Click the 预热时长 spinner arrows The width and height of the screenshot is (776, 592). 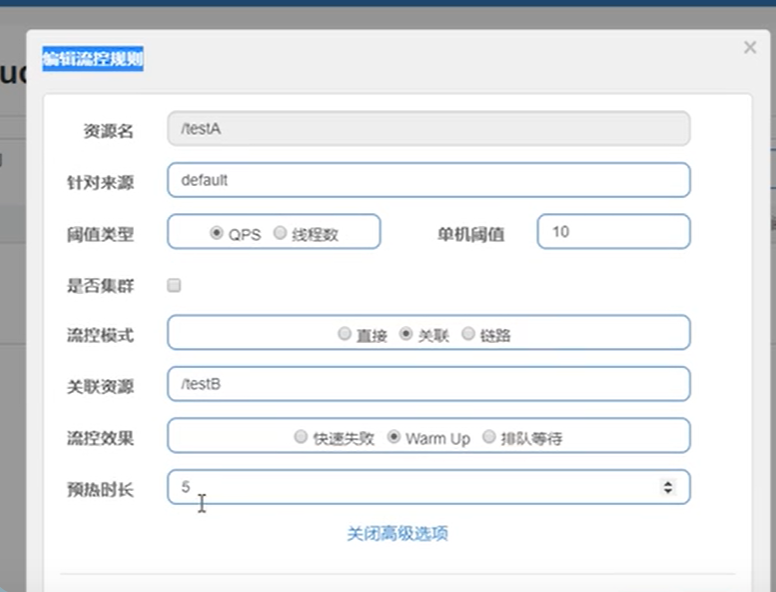click(668, 487)
